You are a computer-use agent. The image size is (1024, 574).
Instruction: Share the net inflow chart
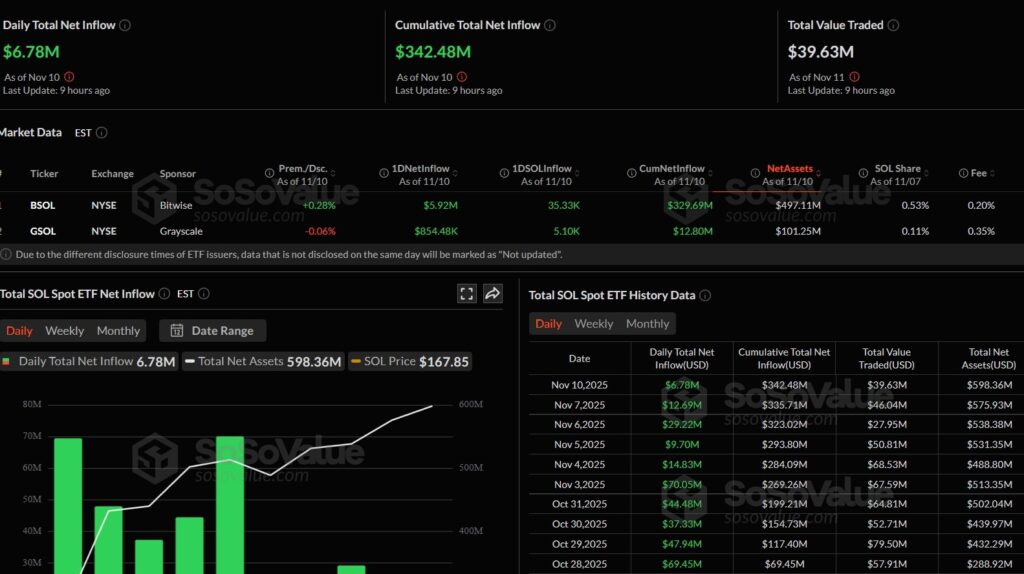492,294
